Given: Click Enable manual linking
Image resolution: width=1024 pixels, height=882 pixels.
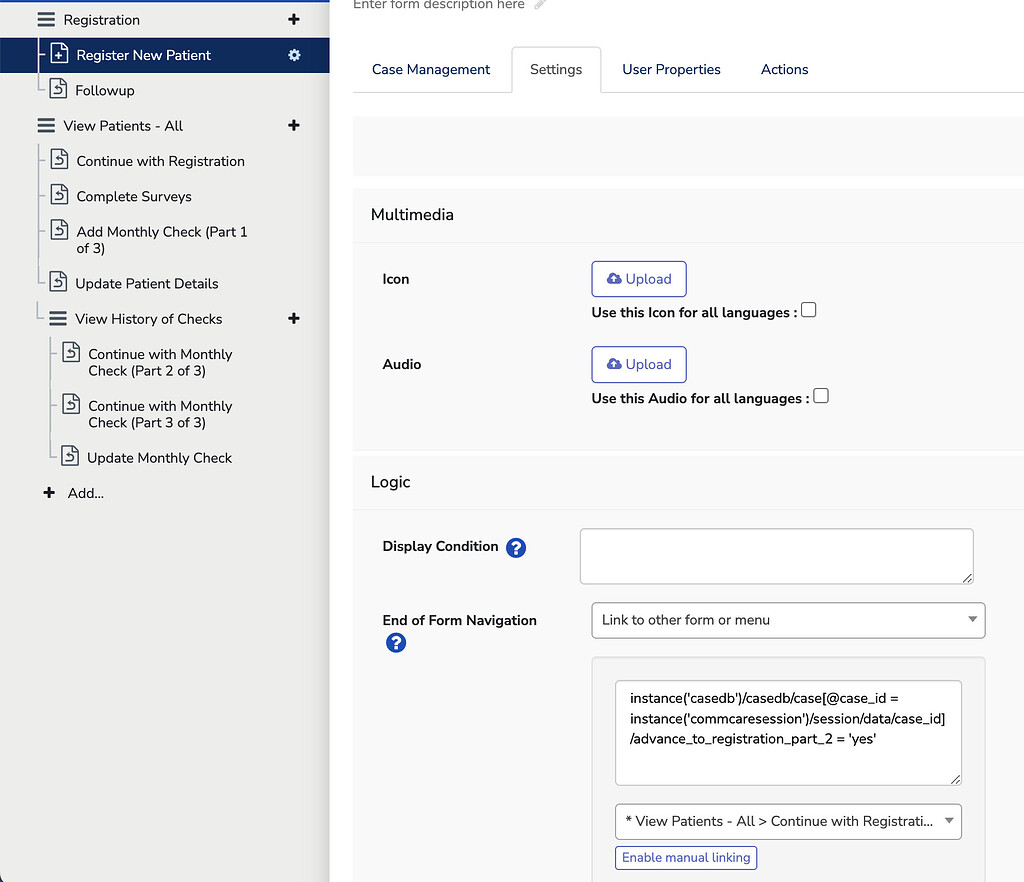Looking at the screenshot, I should click(685, 857).
